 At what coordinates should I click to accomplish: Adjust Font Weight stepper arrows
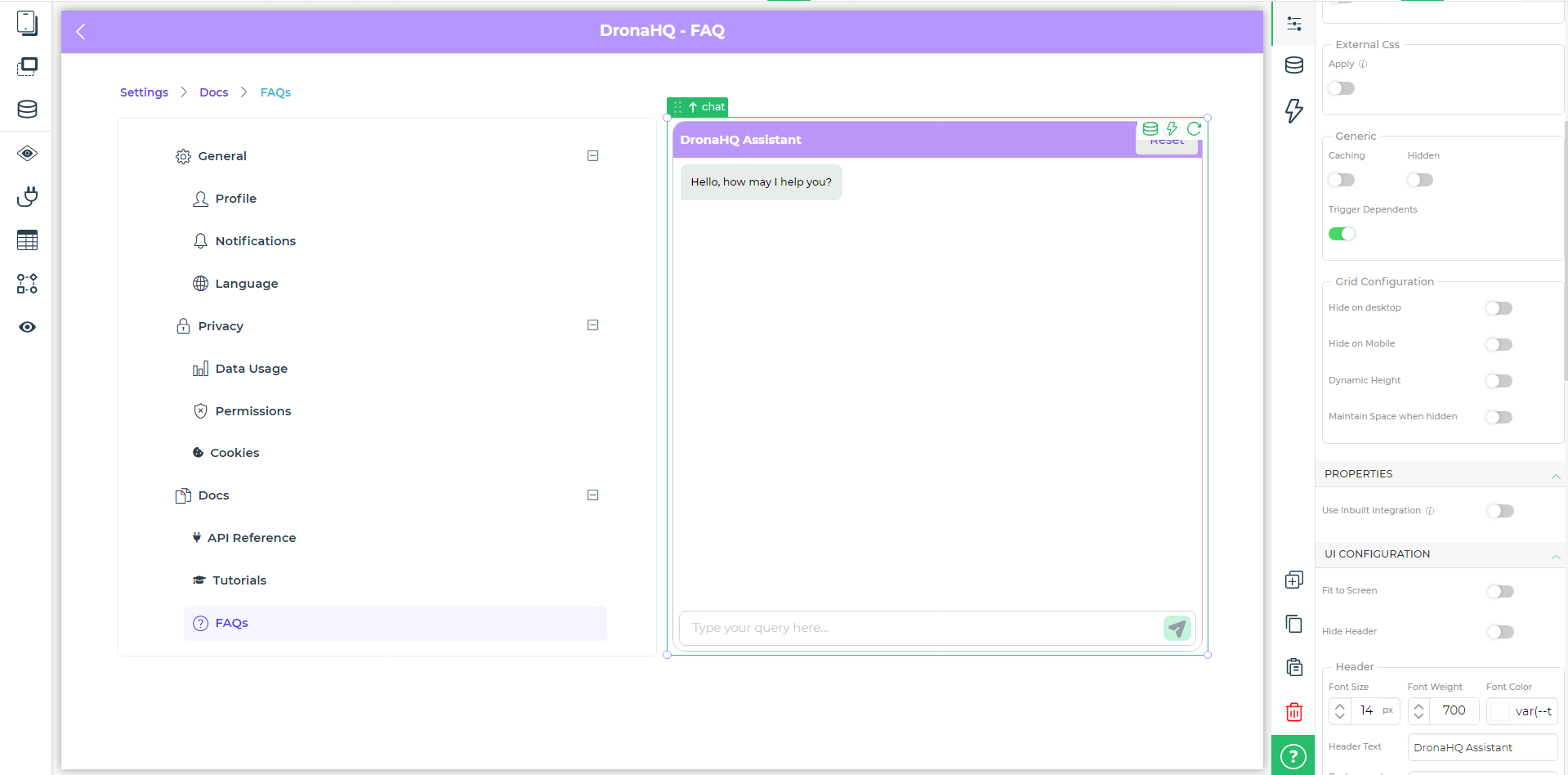click(x=1418, y=711)
